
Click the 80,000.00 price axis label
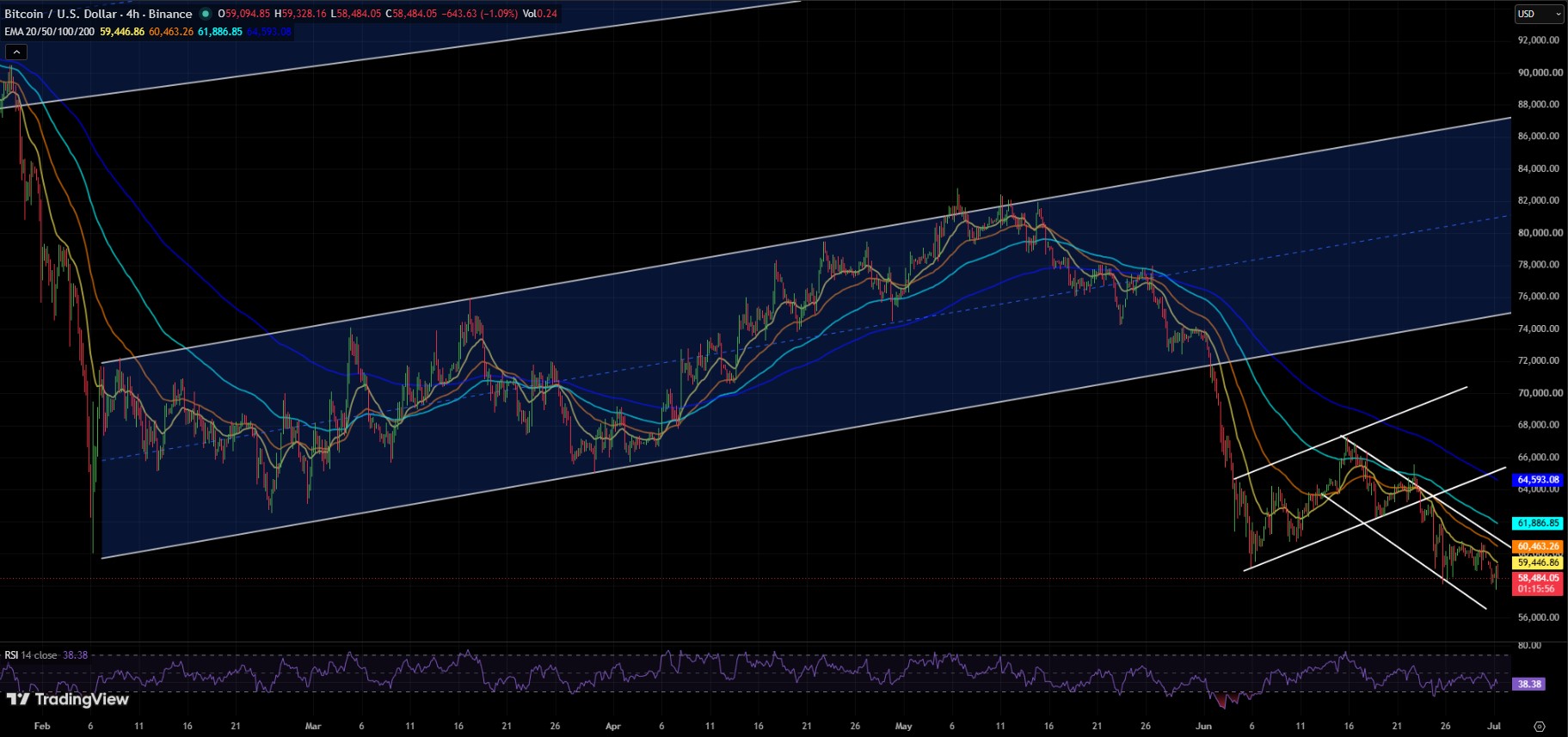[x=1539, y=232]
